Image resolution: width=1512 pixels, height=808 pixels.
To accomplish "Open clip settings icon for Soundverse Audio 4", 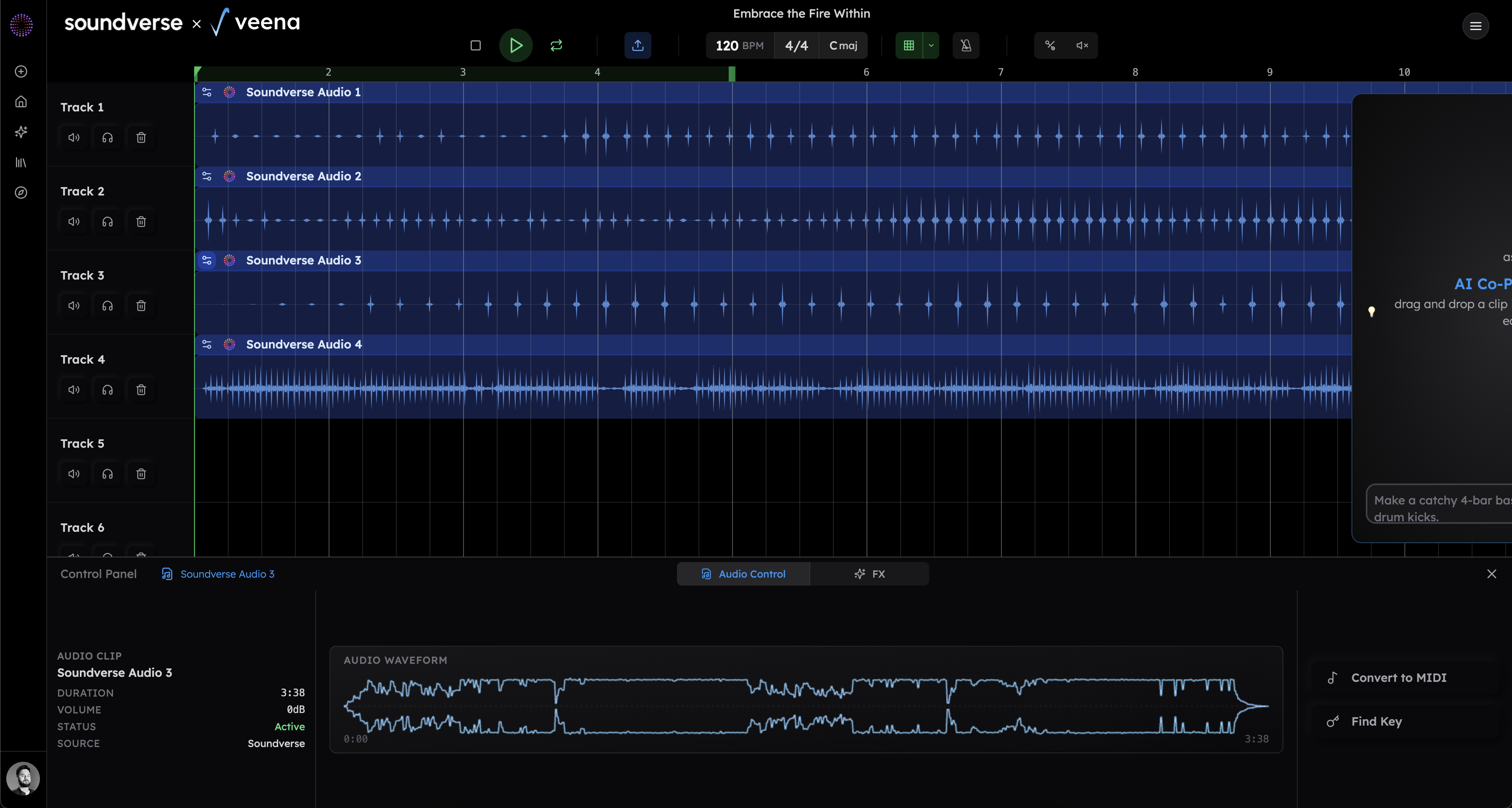I will coord(207,344).
